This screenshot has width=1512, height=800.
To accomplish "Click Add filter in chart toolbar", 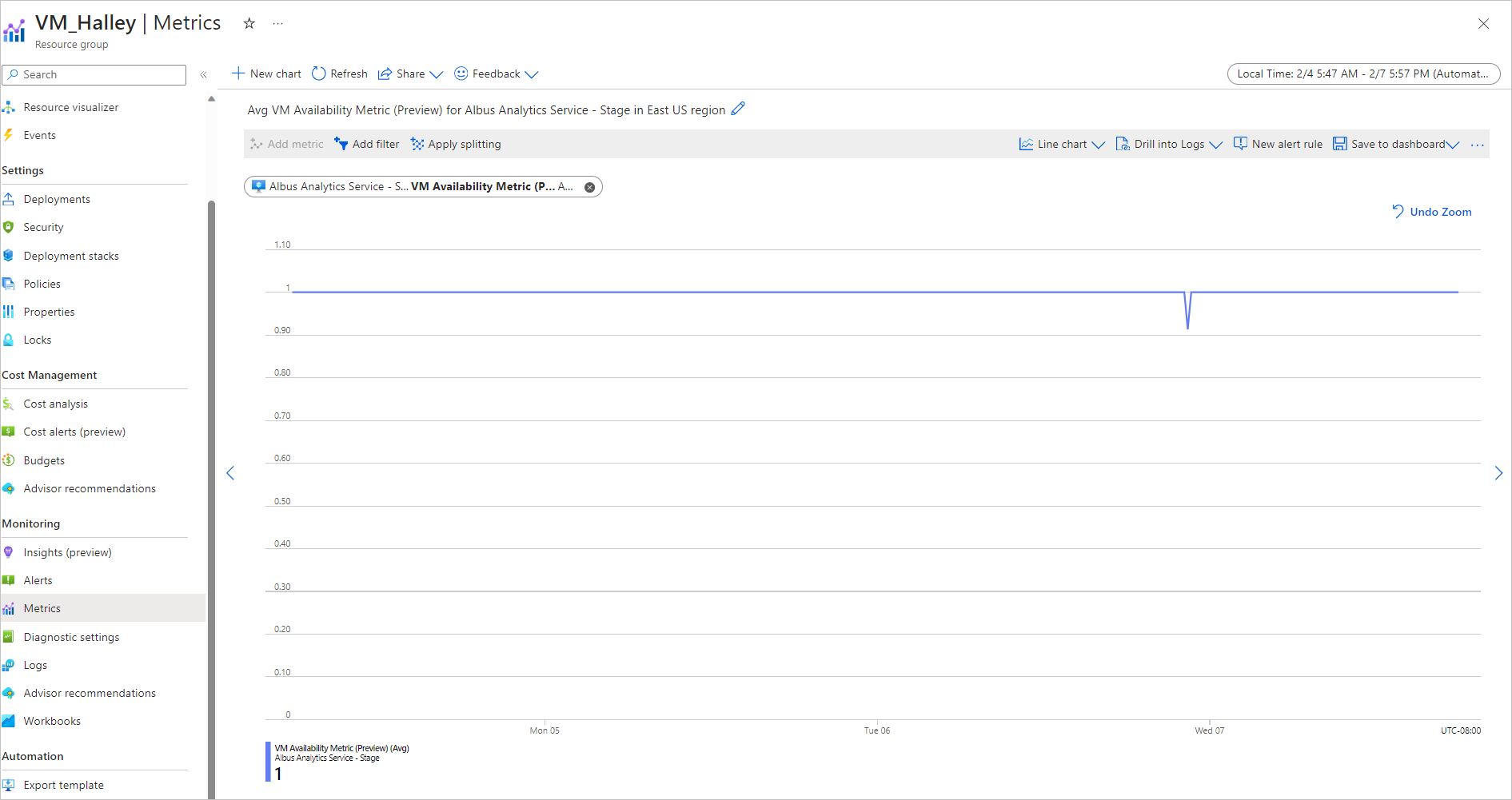I will tap(367, 144).
